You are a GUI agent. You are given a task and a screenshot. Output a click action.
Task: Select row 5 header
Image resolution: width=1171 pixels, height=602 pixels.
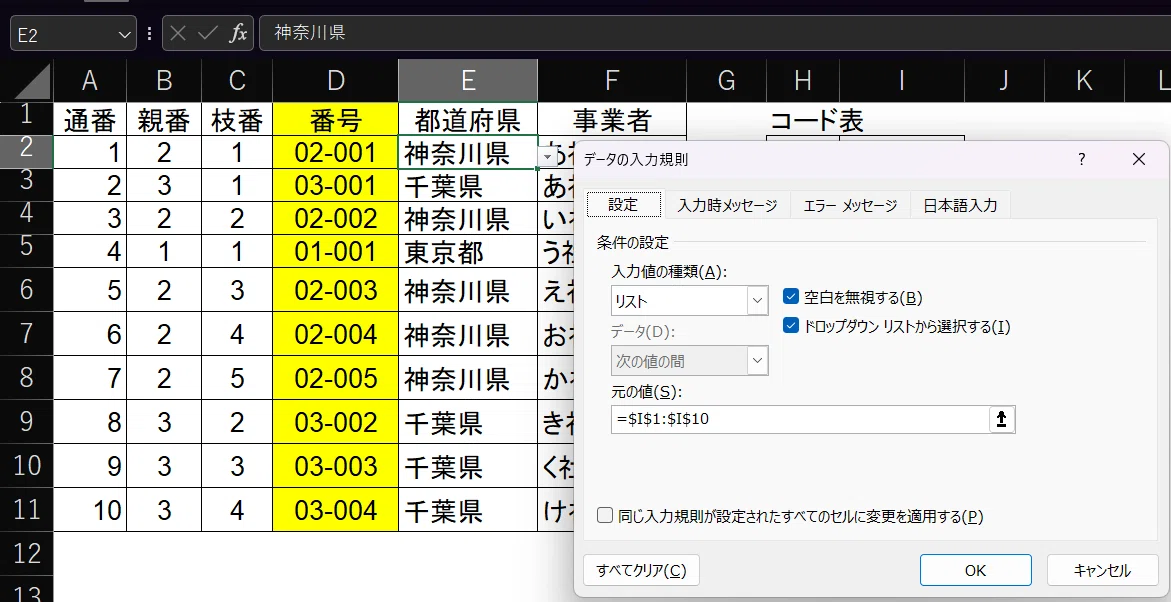click(26, 251)
